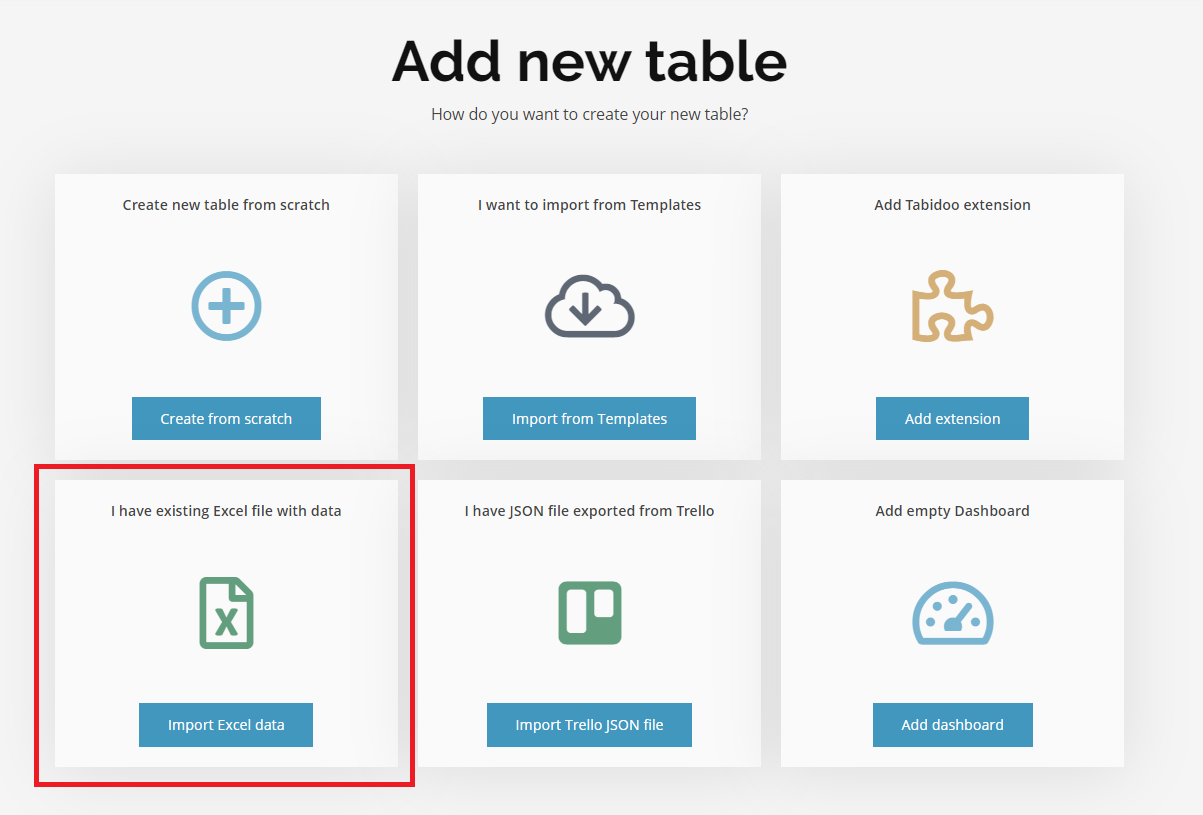The image size is (1203, 815).
Task: Click the dashboard gauge icon
Action: [952, 612]
